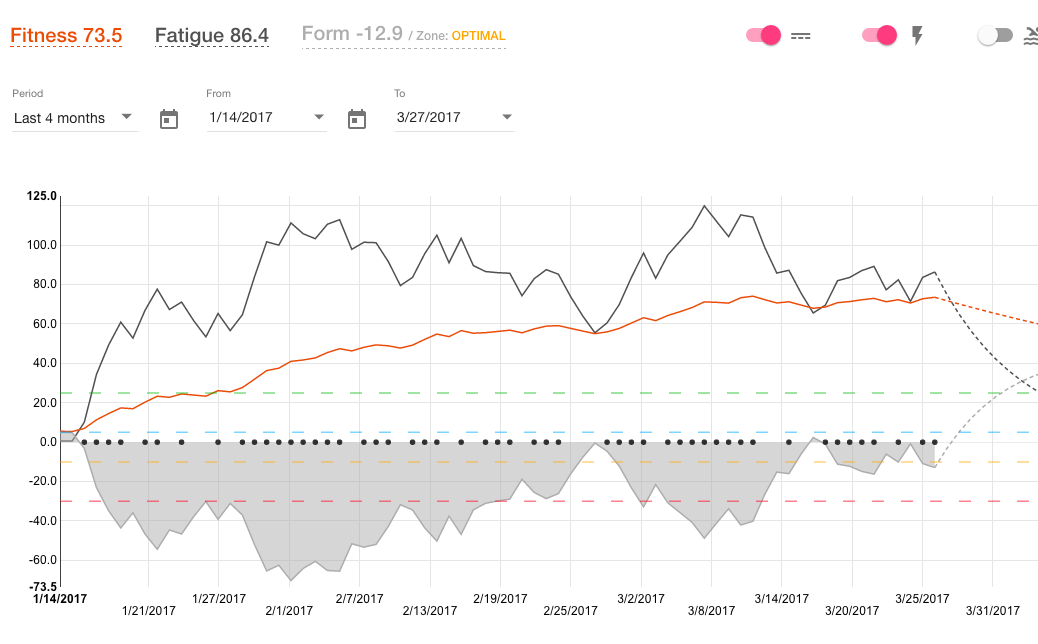Click the red dashed zone line
The width and height of the screenshot is (1038, 644).
pyautogui.click(x=500, y=501)
